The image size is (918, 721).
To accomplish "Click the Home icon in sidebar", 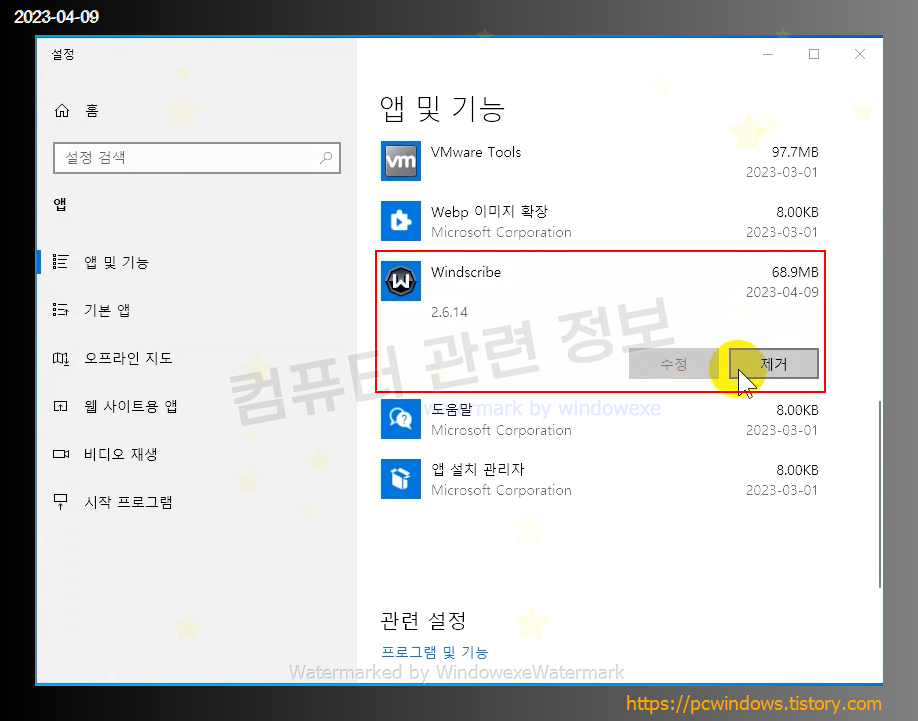I will [x=61, y=111].
